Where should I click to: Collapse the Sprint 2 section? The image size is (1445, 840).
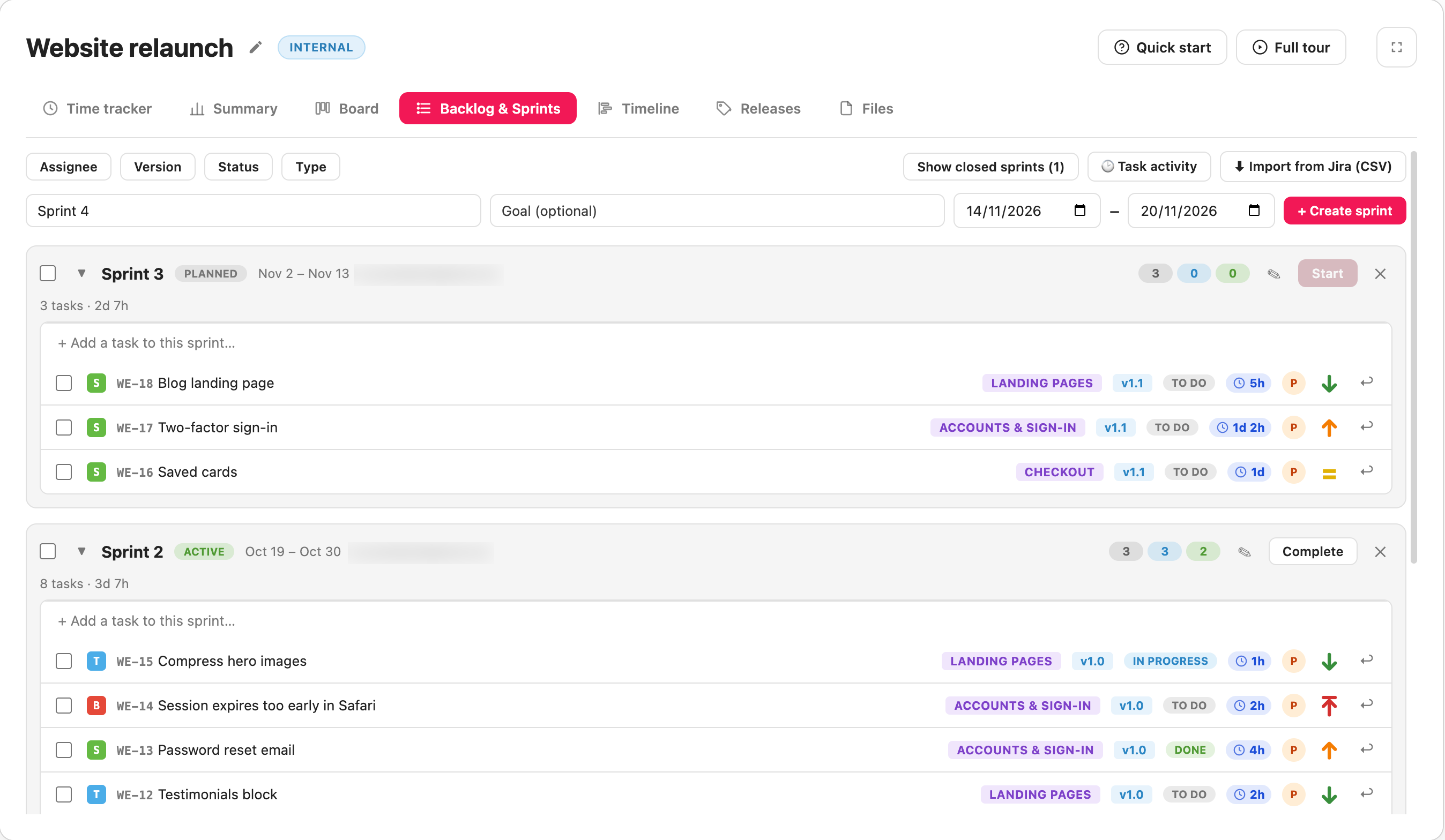tap(81, 551)
